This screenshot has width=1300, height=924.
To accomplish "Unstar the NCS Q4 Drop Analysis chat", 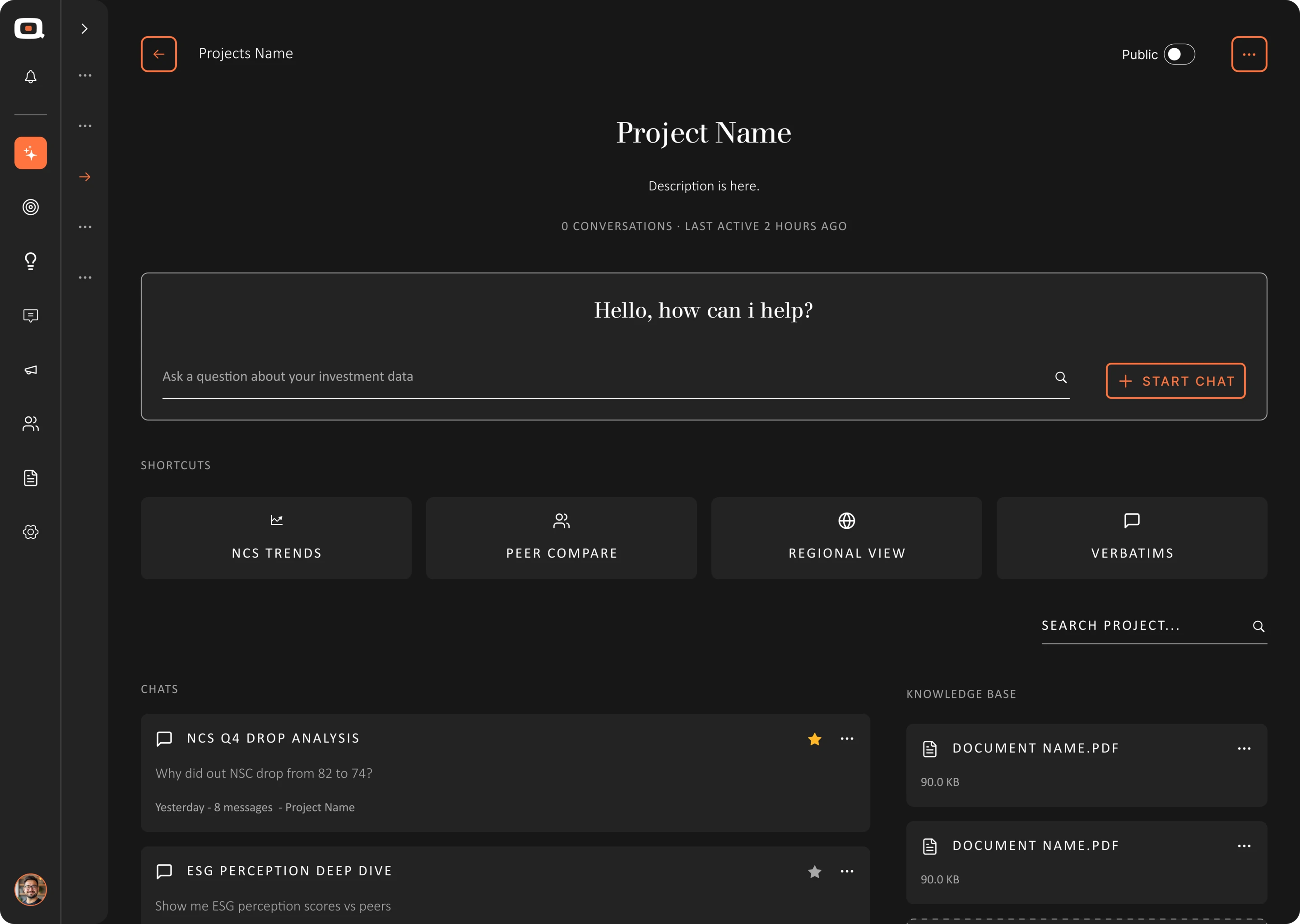I will [814, 739].
